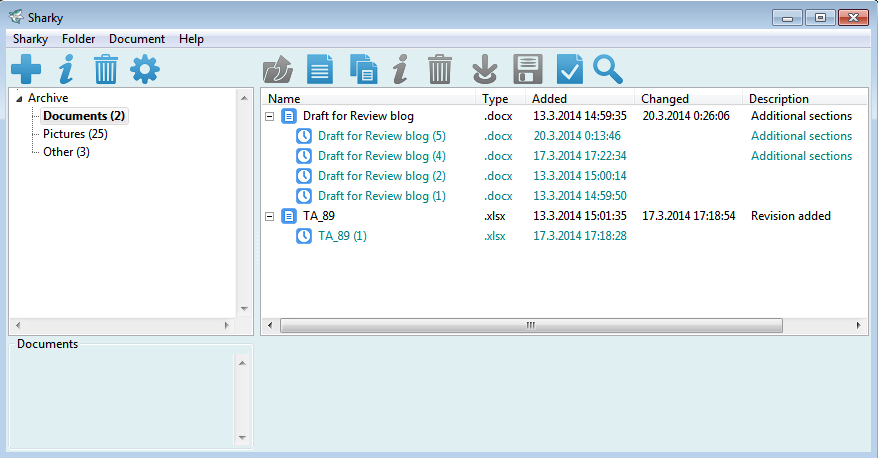The height and width of the screenshot is (458, 878).
Task: Open the Folder menu
Action: 78,39
